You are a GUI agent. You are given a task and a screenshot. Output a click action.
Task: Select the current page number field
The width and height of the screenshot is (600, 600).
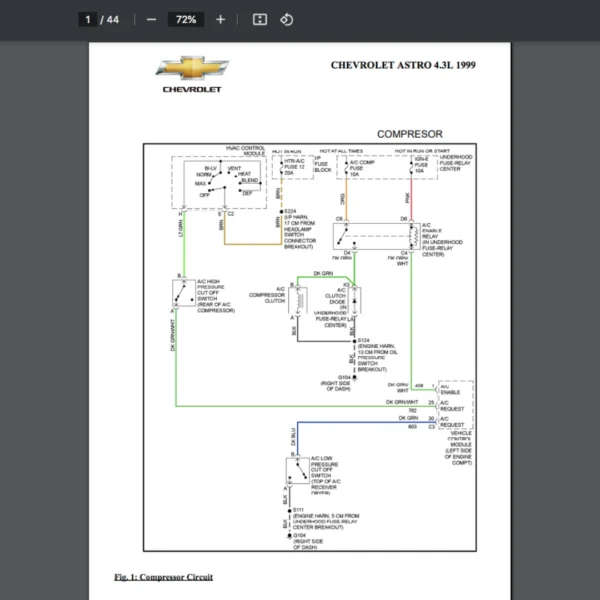(88, 19)
